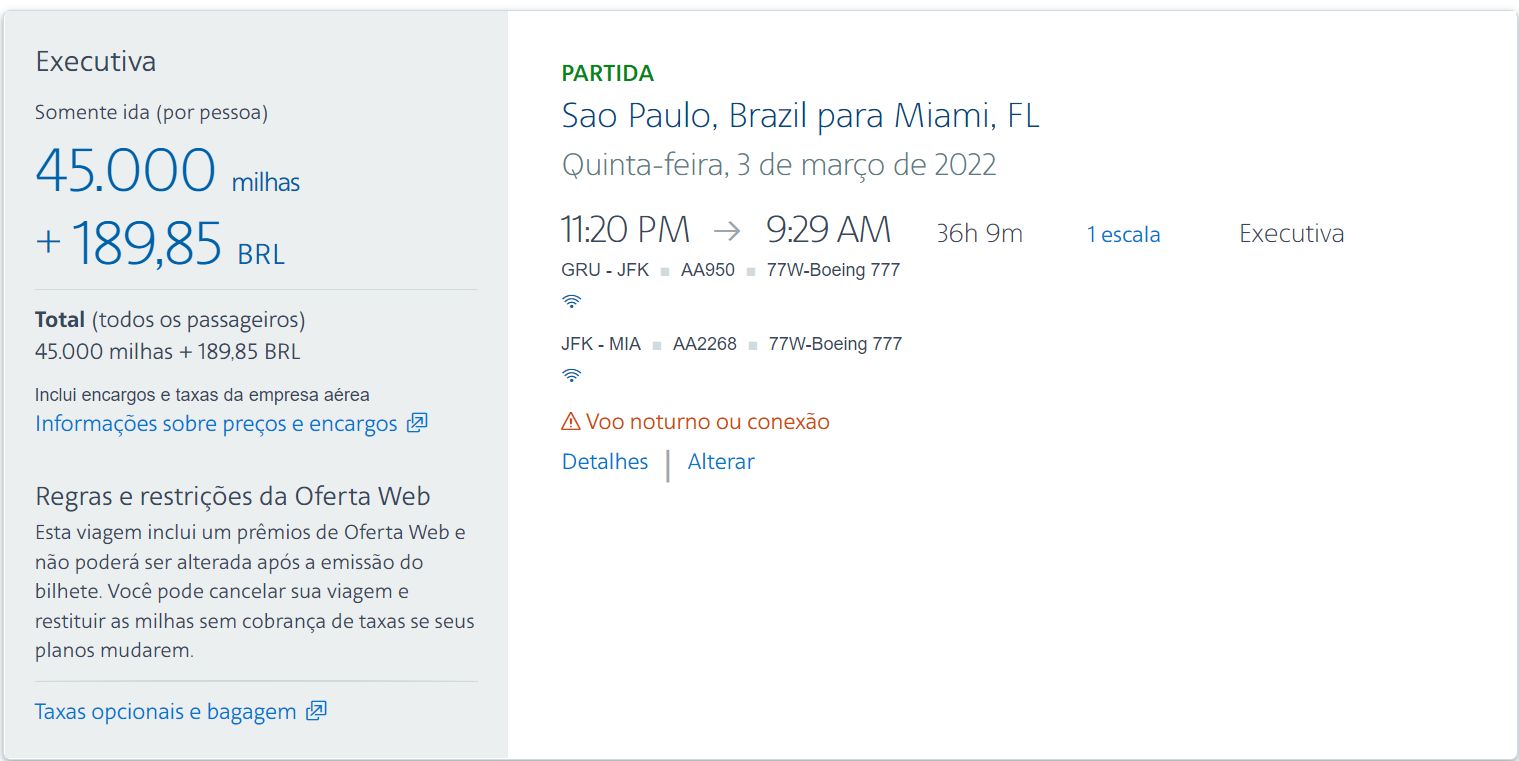The width and height of the screenshot is (1519, 761).
Task: Select flight number AA950
Action: 708,270
